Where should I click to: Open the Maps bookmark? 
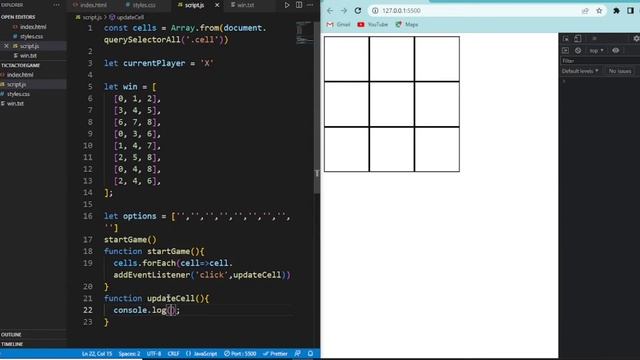pos(407,25)
